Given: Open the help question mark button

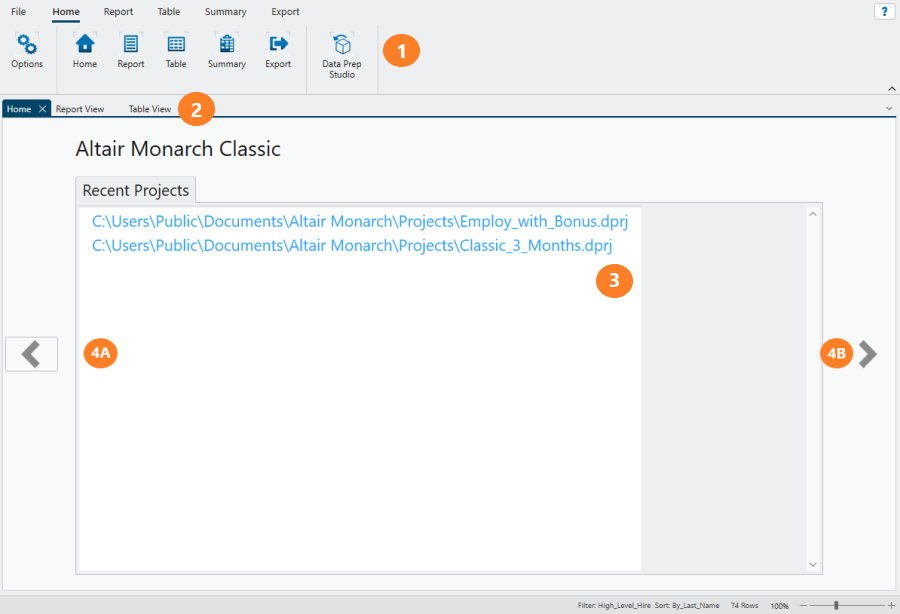Looking at the screenshot, I should coord(884,11).
